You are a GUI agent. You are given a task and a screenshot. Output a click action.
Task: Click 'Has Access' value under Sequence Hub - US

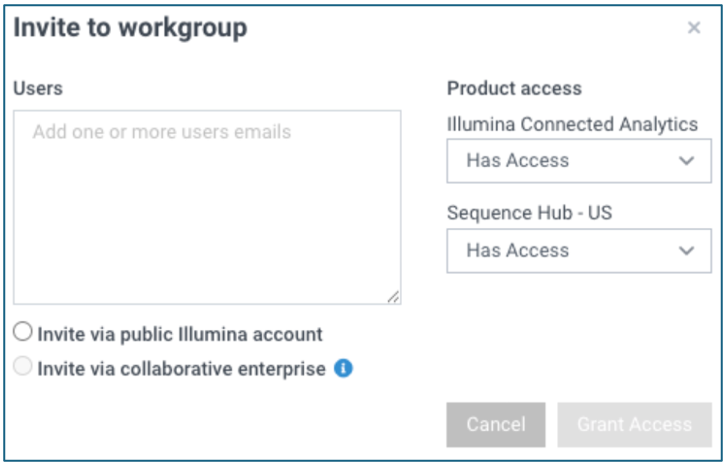(x=517, y=251)
